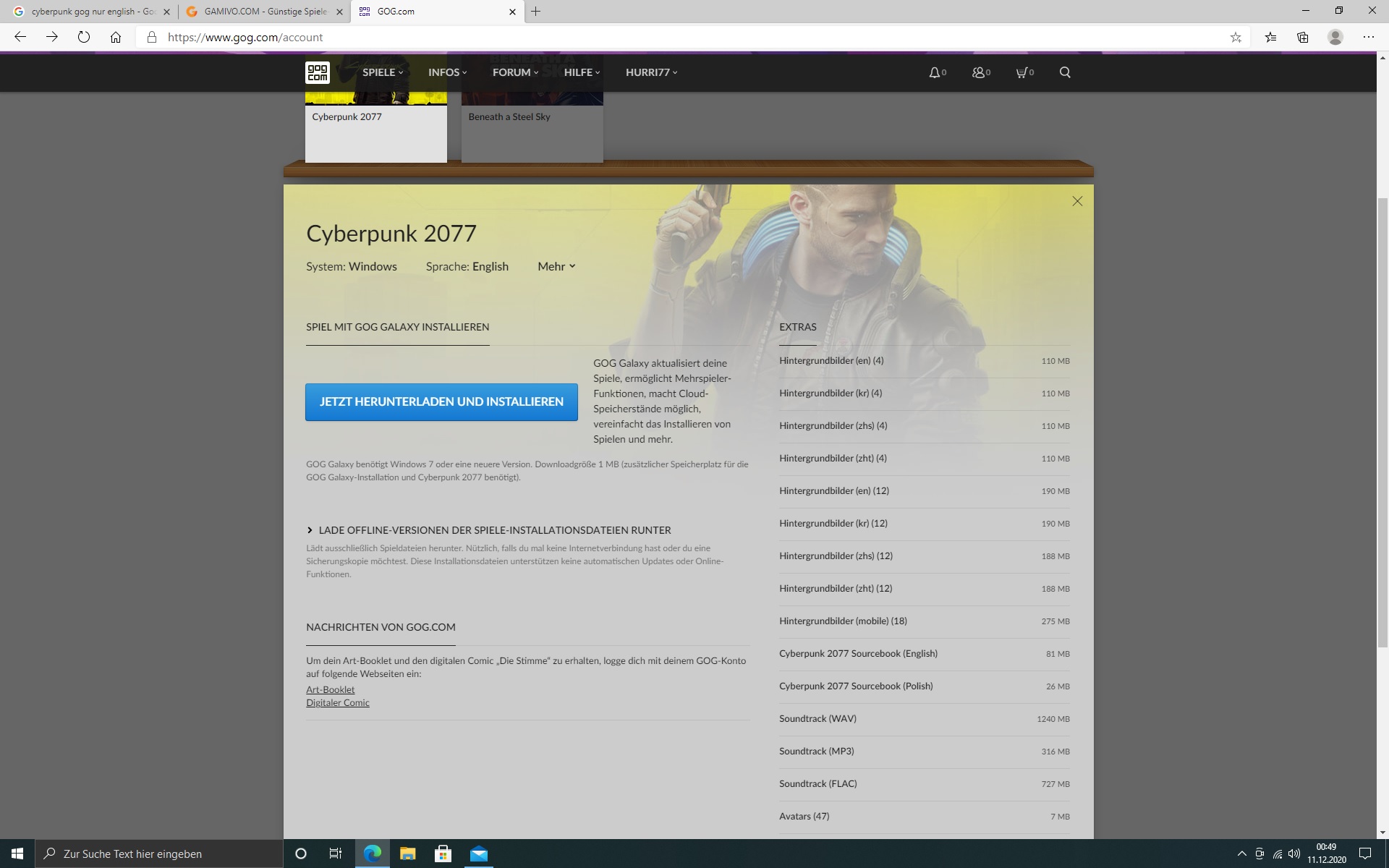Viewport: 1389px width, 868px height.
Task: Go back with the browser back arrow
Action: point(20,37)
